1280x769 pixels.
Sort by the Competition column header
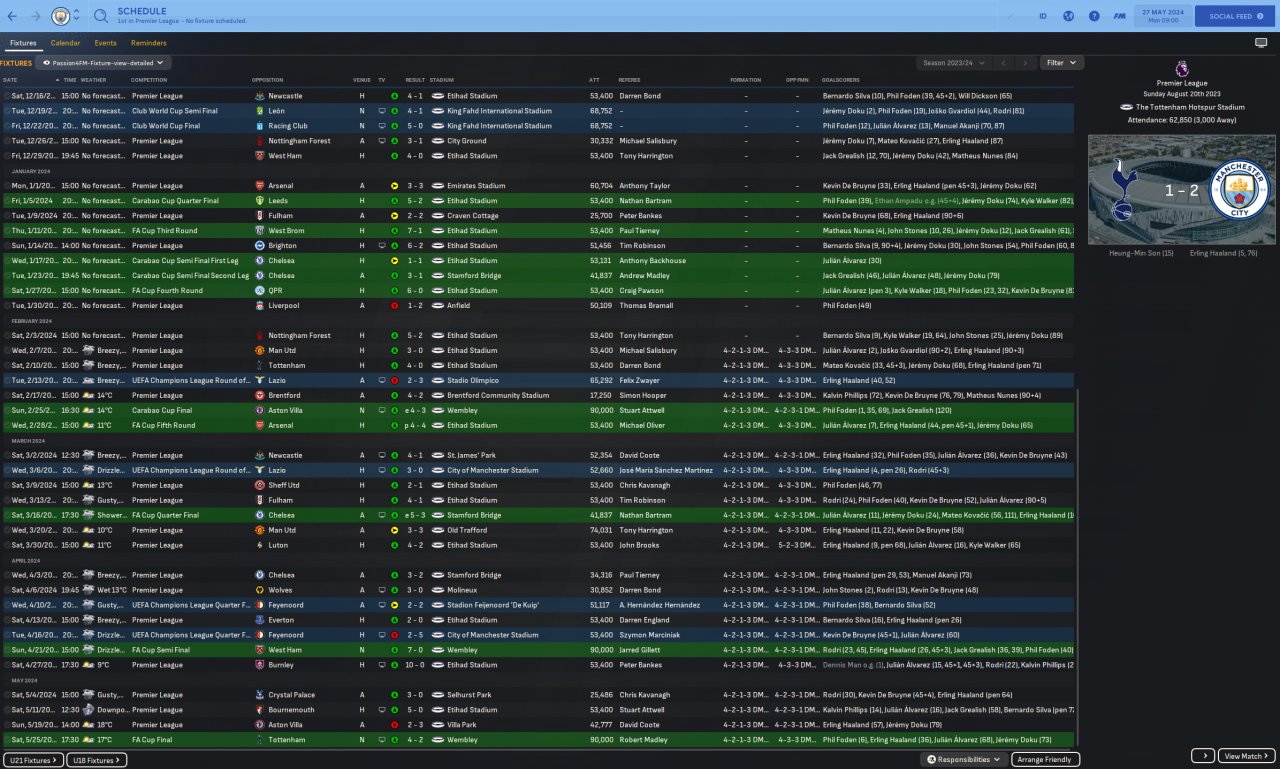pyautogui.click(x=149, y=80)
